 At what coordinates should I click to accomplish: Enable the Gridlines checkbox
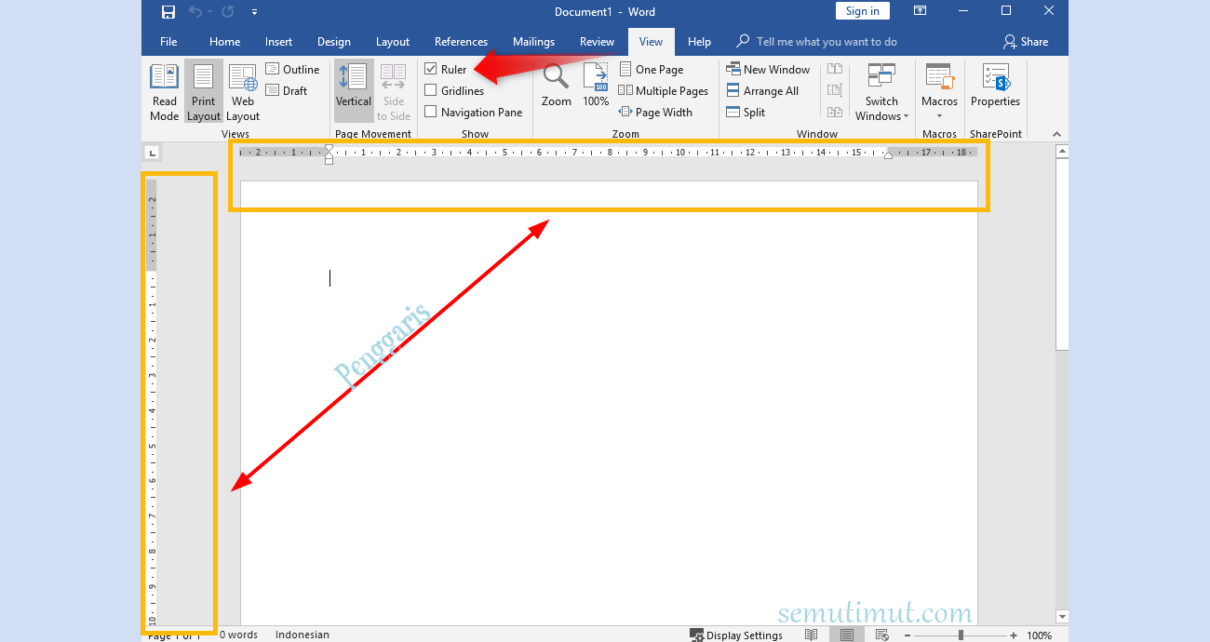tap(430, 90)
